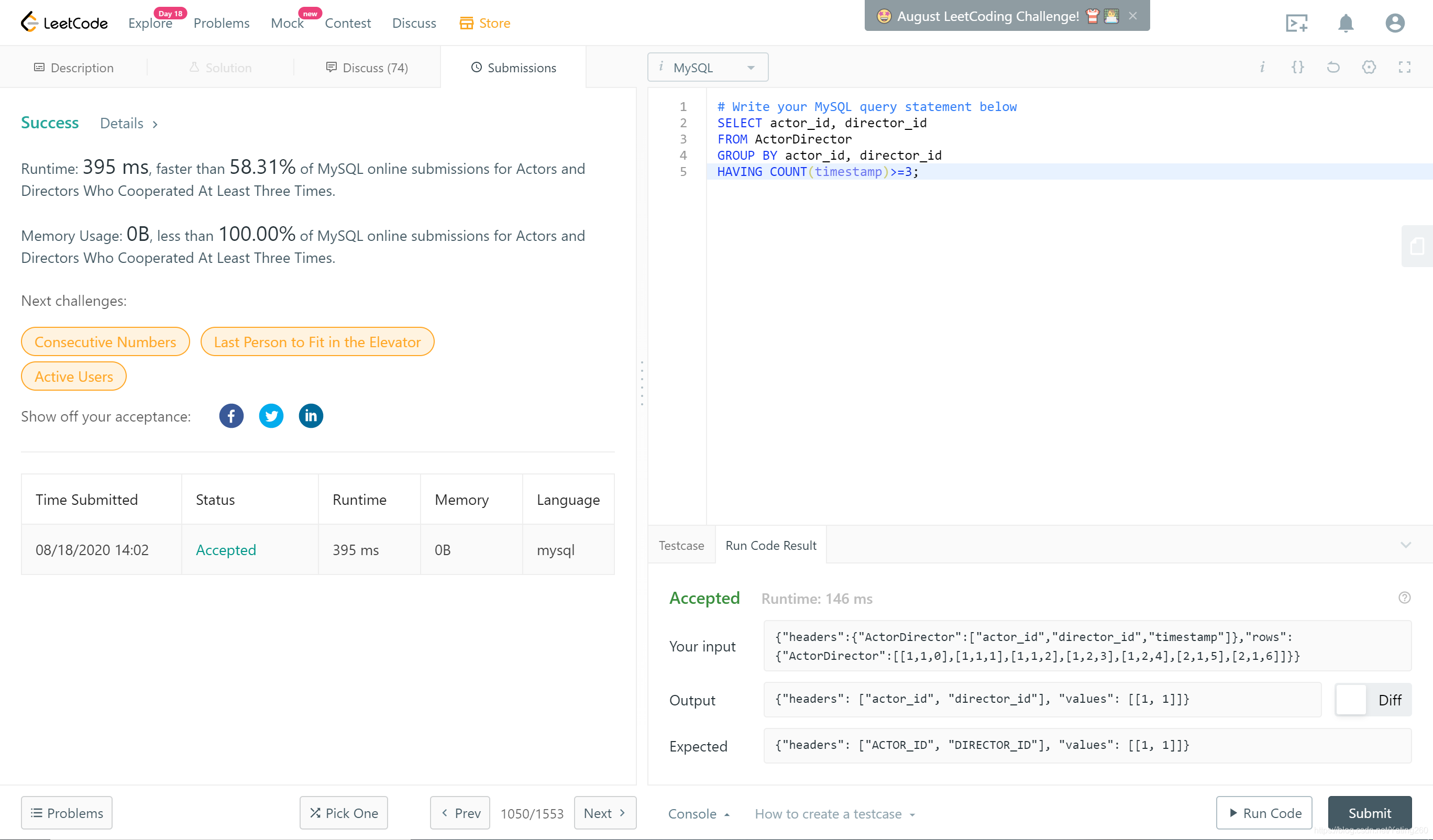Viewport: 1433px width, 840px height.
Task: Open the user profile avatar
Action: click(x=1394, y=24)
